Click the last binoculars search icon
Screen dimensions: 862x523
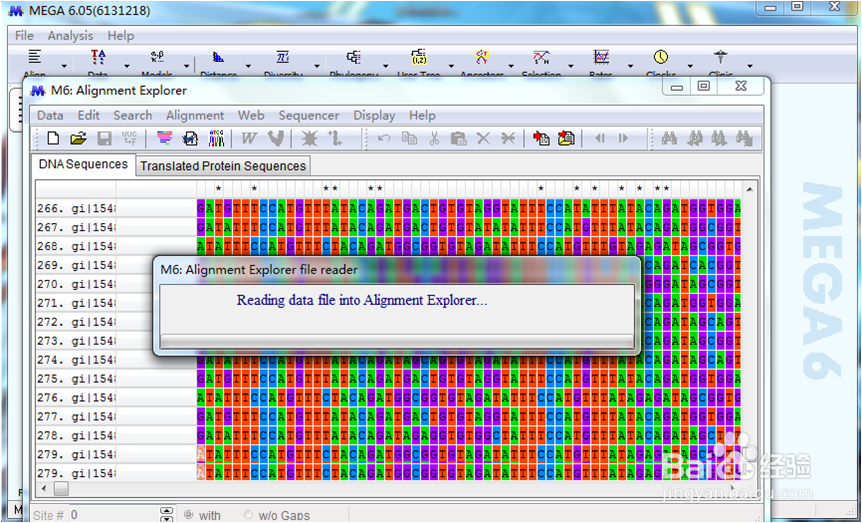coord(744,139)
